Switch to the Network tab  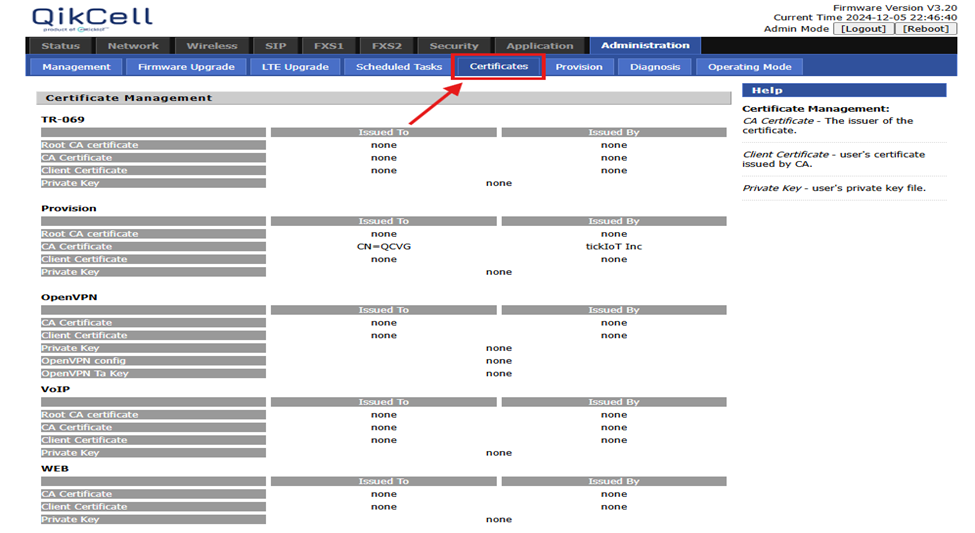tap(133, 46)
